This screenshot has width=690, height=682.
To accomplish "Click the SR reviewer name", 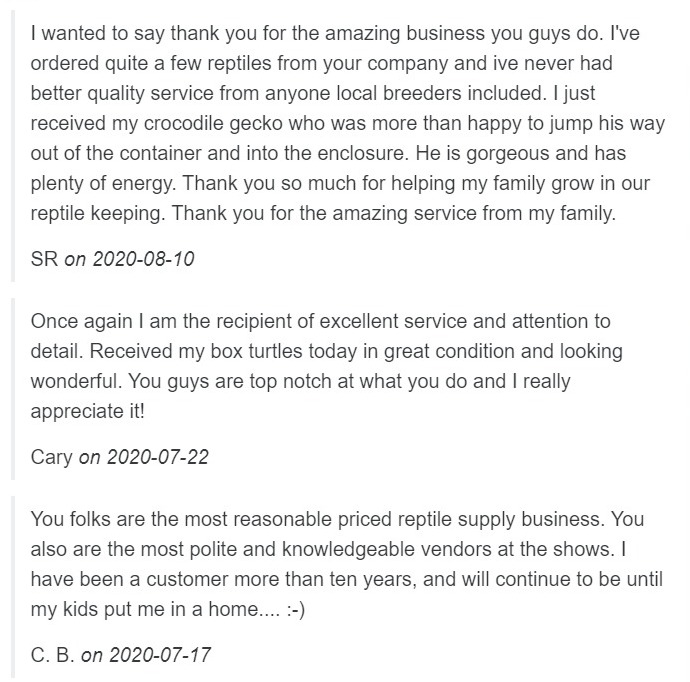I will [x=44, y=259].
